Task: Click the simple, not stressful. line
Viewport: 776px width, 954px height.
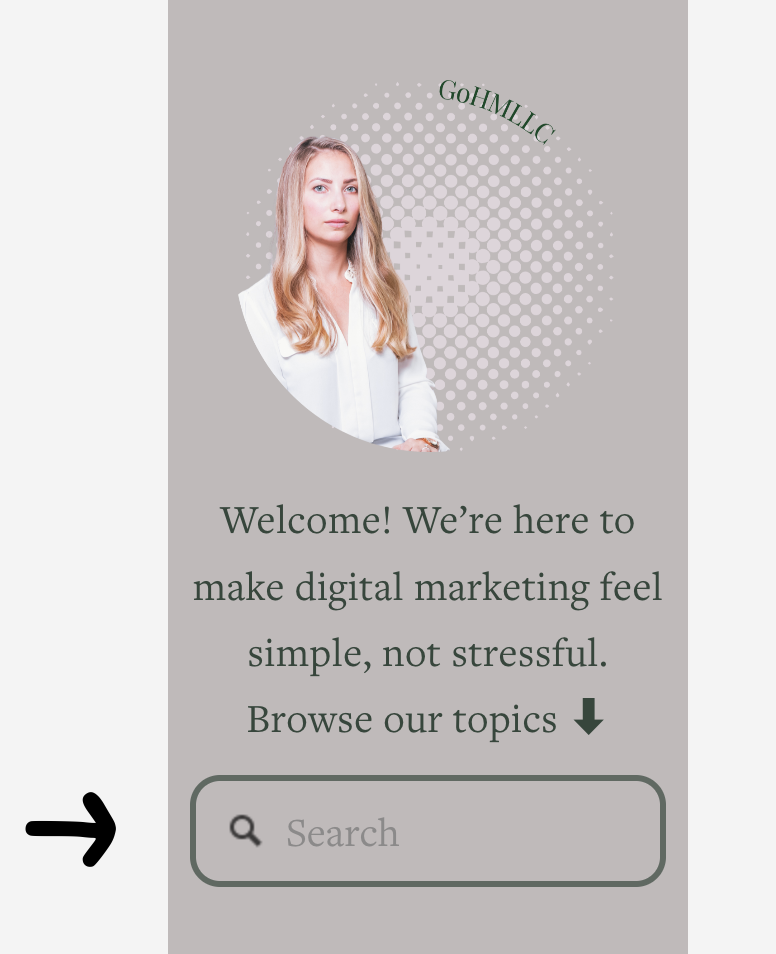Action: [427, 654]
